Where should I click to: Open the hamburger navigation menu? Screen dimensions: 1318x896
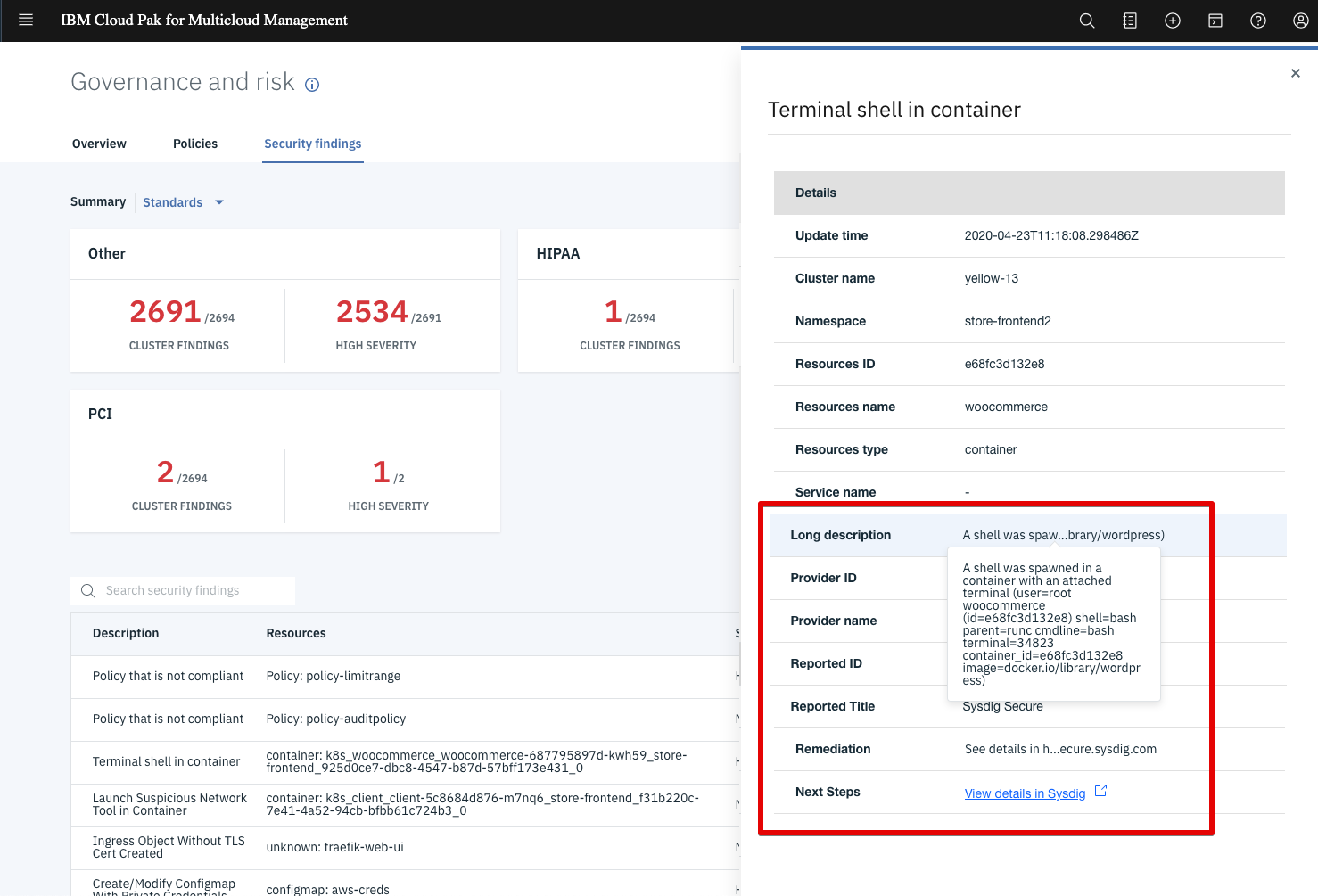[26, 20]
